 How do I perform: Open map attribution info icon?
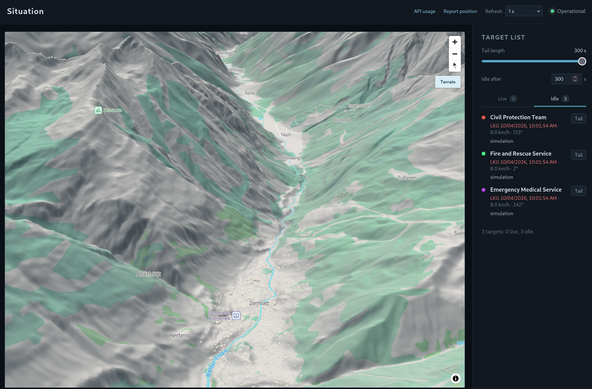[x=456, y=378]
